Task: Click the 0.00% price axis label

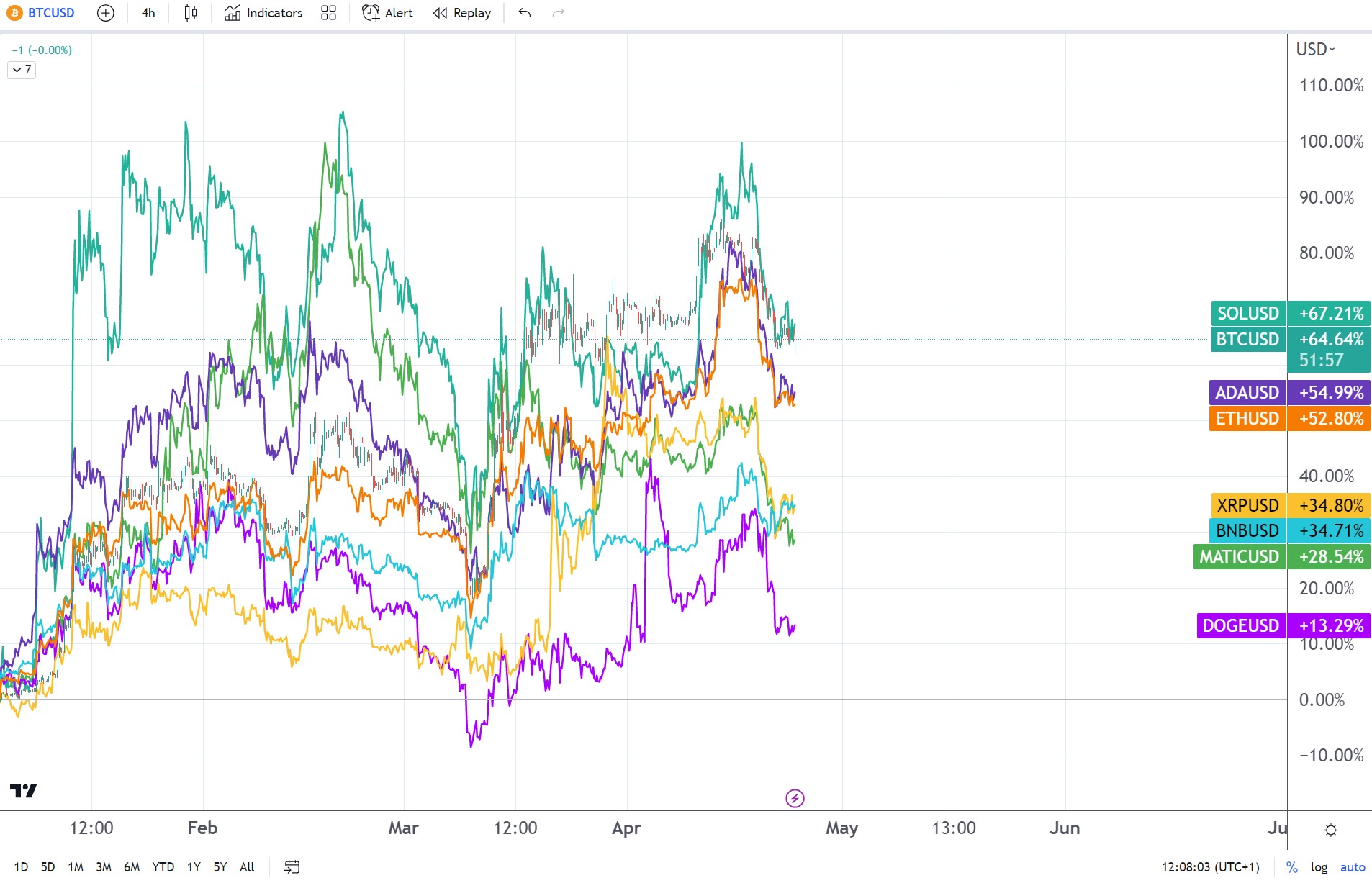Action: tap(1322, 699)
